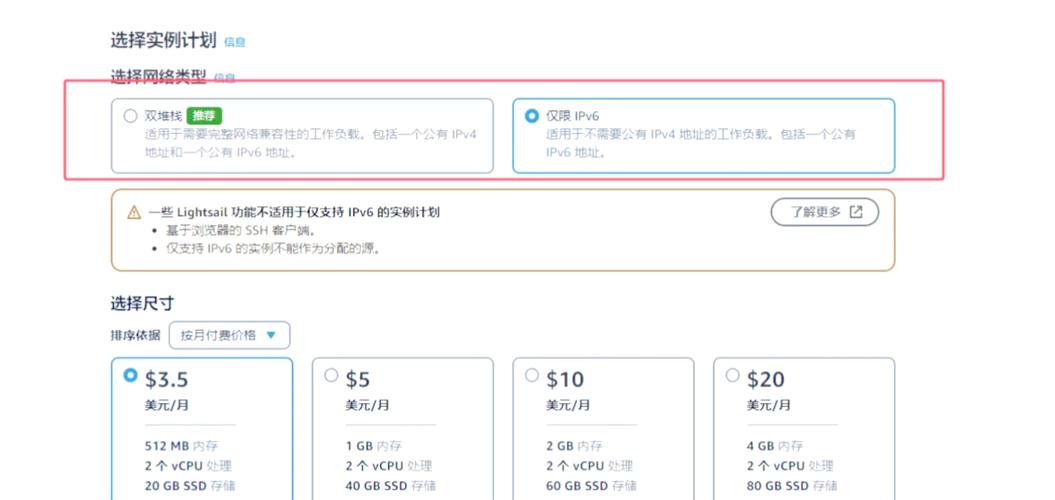Select the 双堆栈 network radio button
The image size is (1055, 500).
point(131,116)
